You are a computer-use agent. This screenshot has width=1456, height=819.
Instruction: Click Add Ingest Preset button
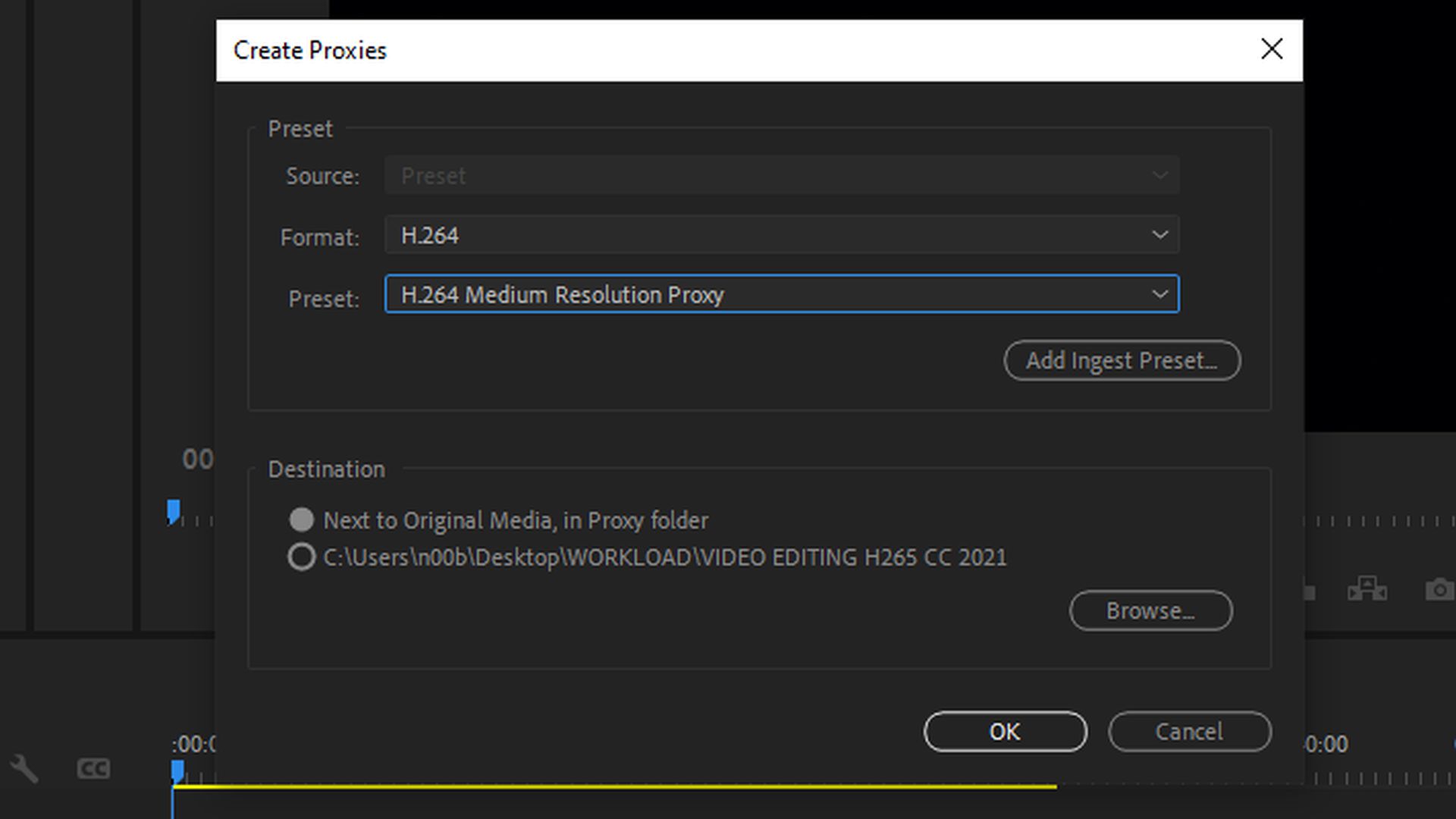pyautogui.click(x=1122, y=361)
